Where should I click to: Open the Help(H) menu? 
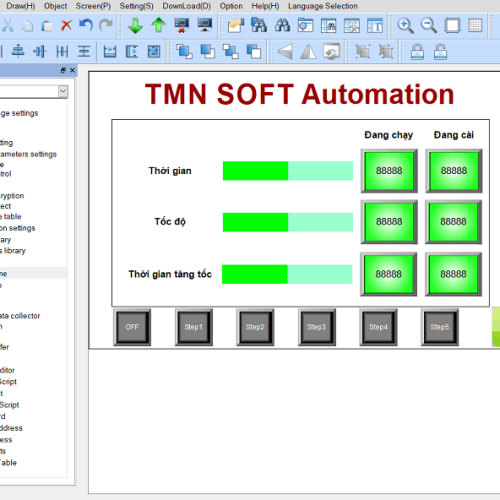coord(265,6)
